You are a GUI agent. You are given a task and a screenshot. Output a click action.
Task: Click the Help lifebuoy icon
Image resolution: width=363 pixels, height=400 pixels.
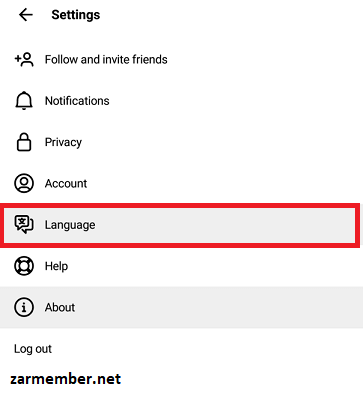coord(24,266)
